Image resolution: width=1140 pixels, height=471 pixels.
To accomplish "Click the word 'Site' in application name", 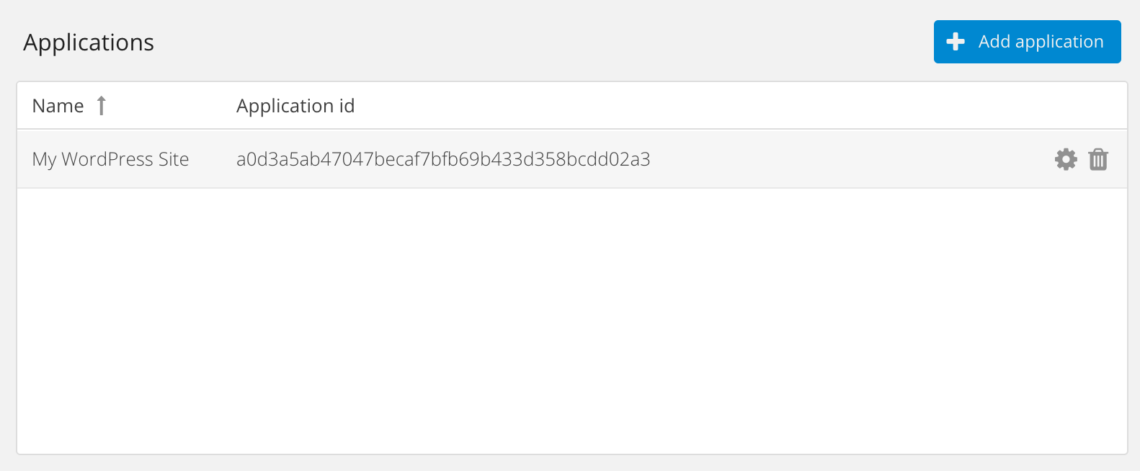I will click(x=172, y=159).
